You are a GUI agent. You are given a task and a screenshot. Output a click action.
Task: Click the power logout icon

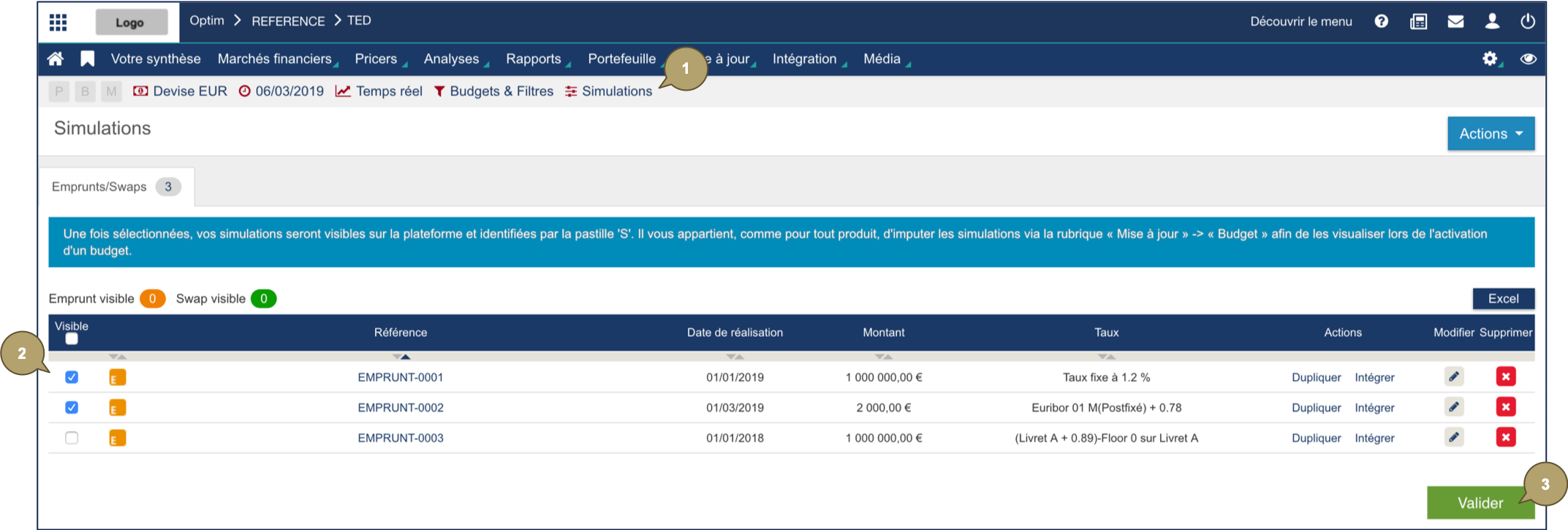1528,21
